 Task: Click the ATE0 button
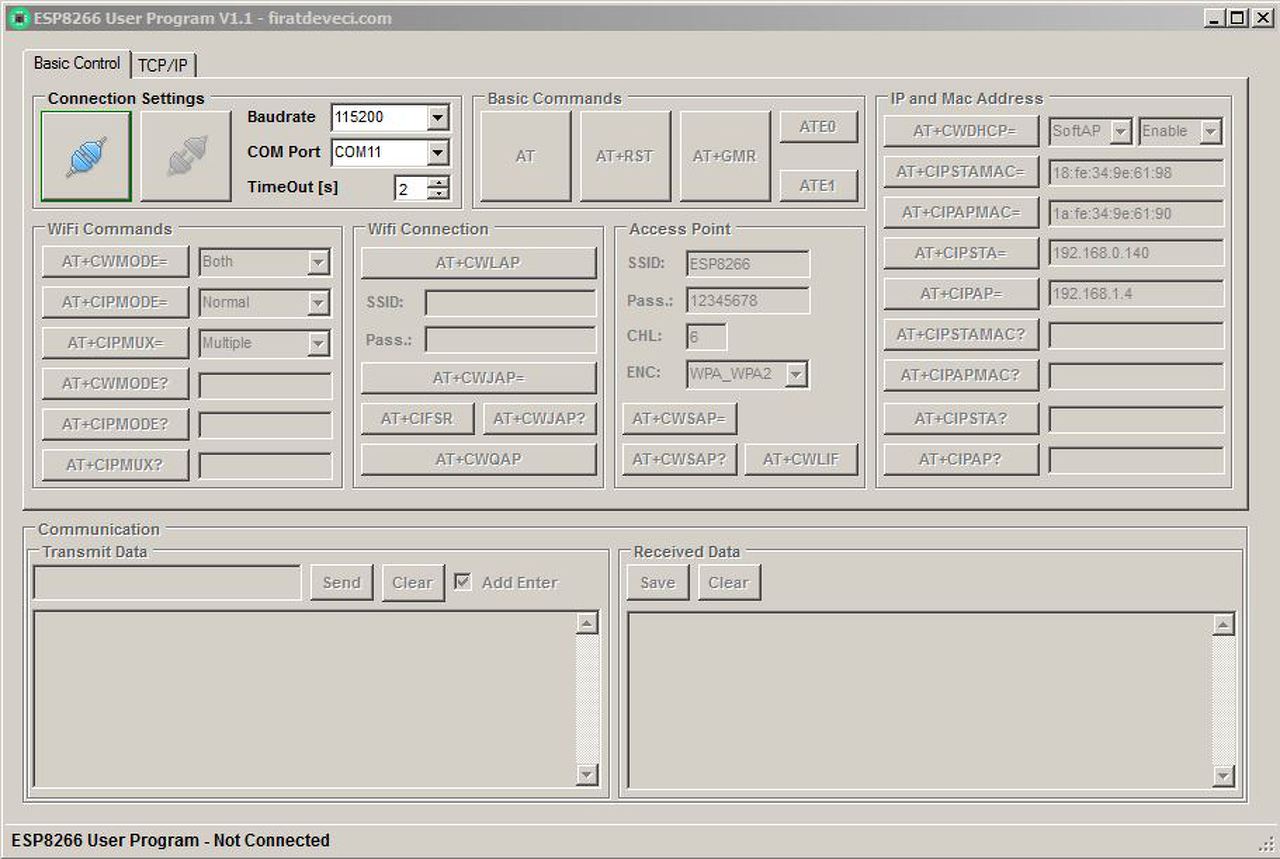click(818, 127)
